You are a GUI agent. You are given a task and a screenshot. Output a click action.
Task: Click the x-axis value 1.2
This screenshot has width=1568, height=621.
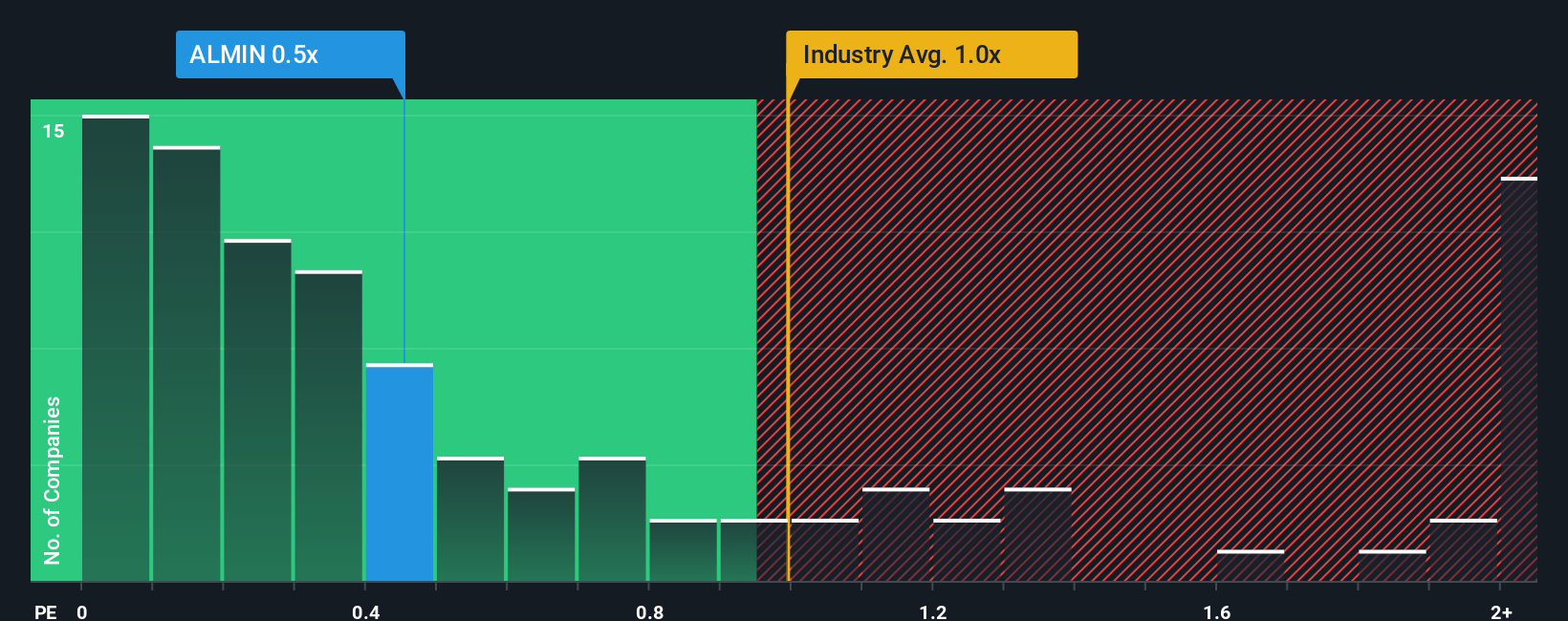(x=933, y=611)
